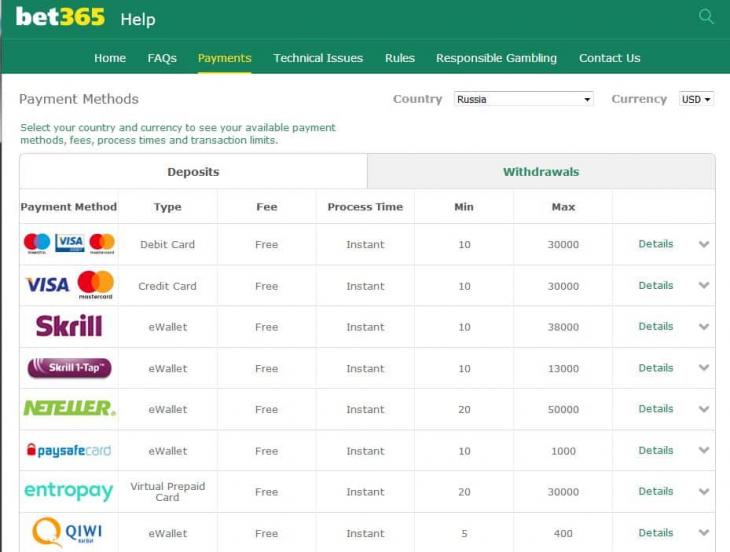Click the bet365 logo

tap(60, 17)
